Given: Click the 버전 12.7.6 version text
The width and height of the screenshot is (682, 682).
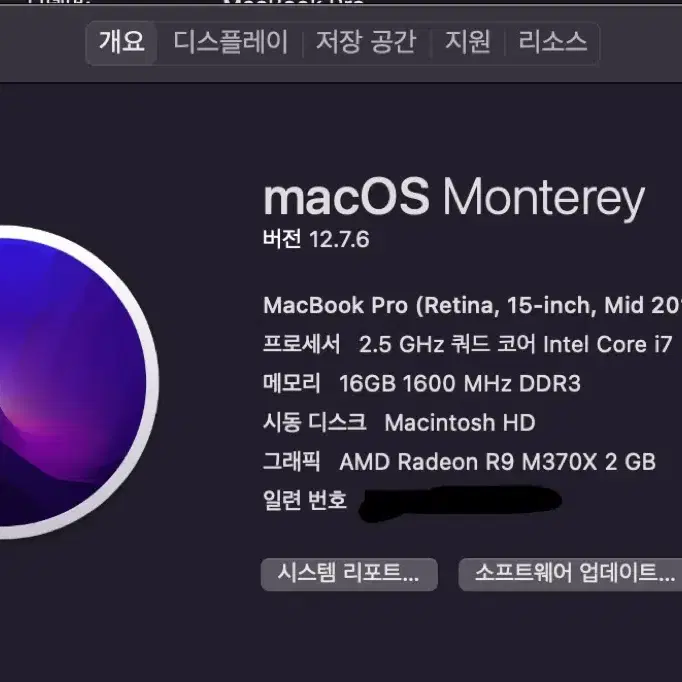Looking at the screenshot, I should click(x=316, y=239).
